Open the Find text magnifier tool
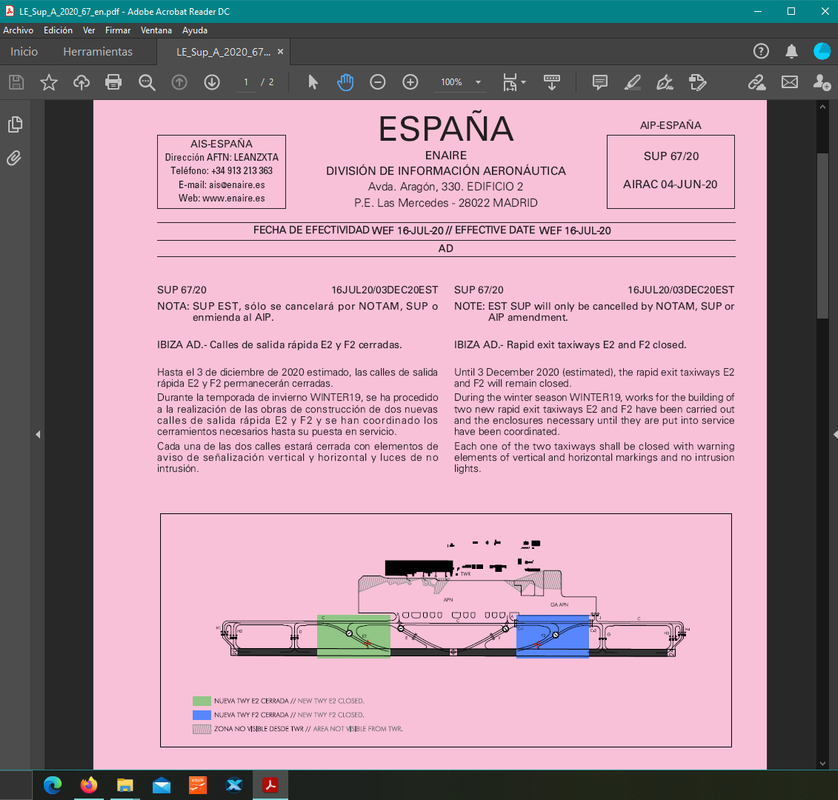Screen dimensions: 838x800 point(146,82)
